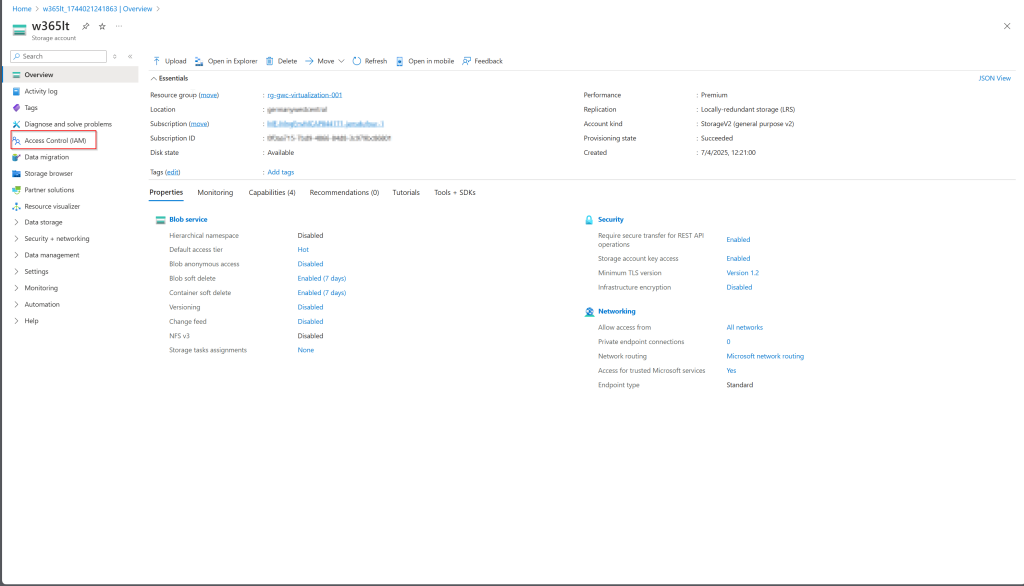Viewport: 1024px width, 586px height.
Task: Click the Access Control (IAM) icon
Action: (x=16, y=140)
